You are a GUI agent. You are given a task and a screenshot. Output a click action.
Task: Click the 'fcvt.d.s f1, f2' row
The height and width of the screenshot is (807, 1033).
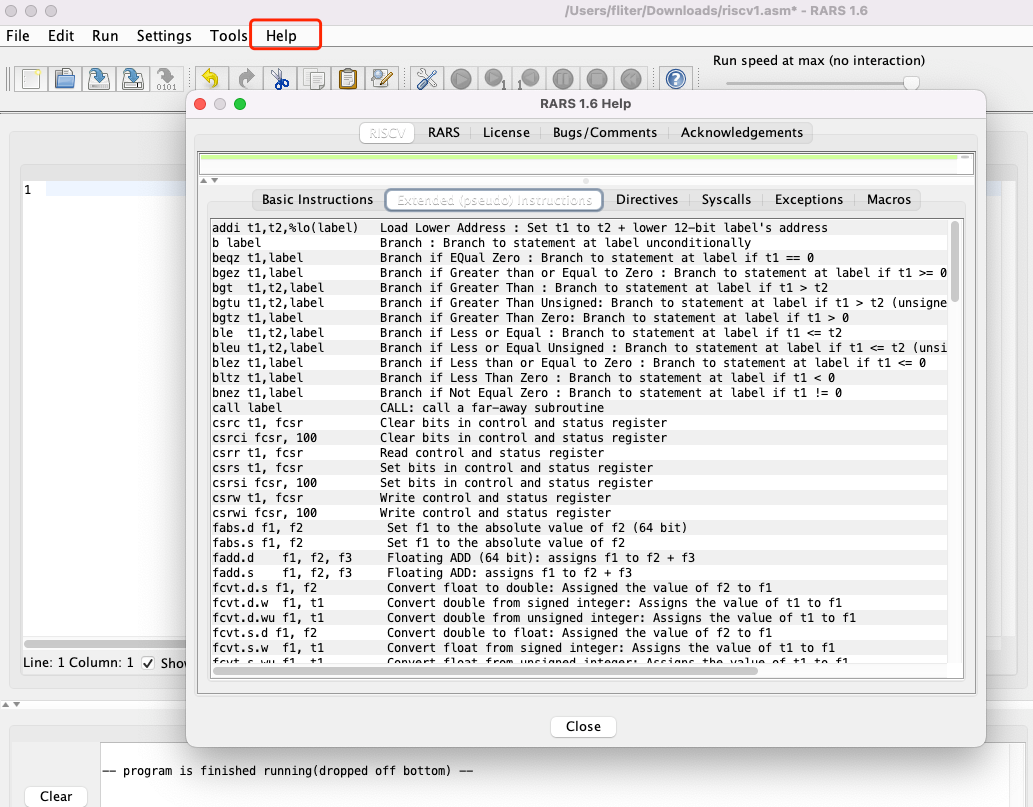[579, 588]
